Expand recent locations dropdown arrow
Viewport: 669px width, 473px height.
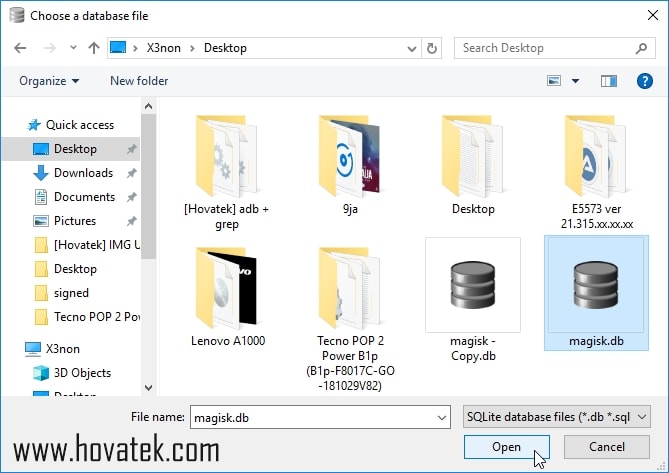pyautogui.click(x=73, y=48)
